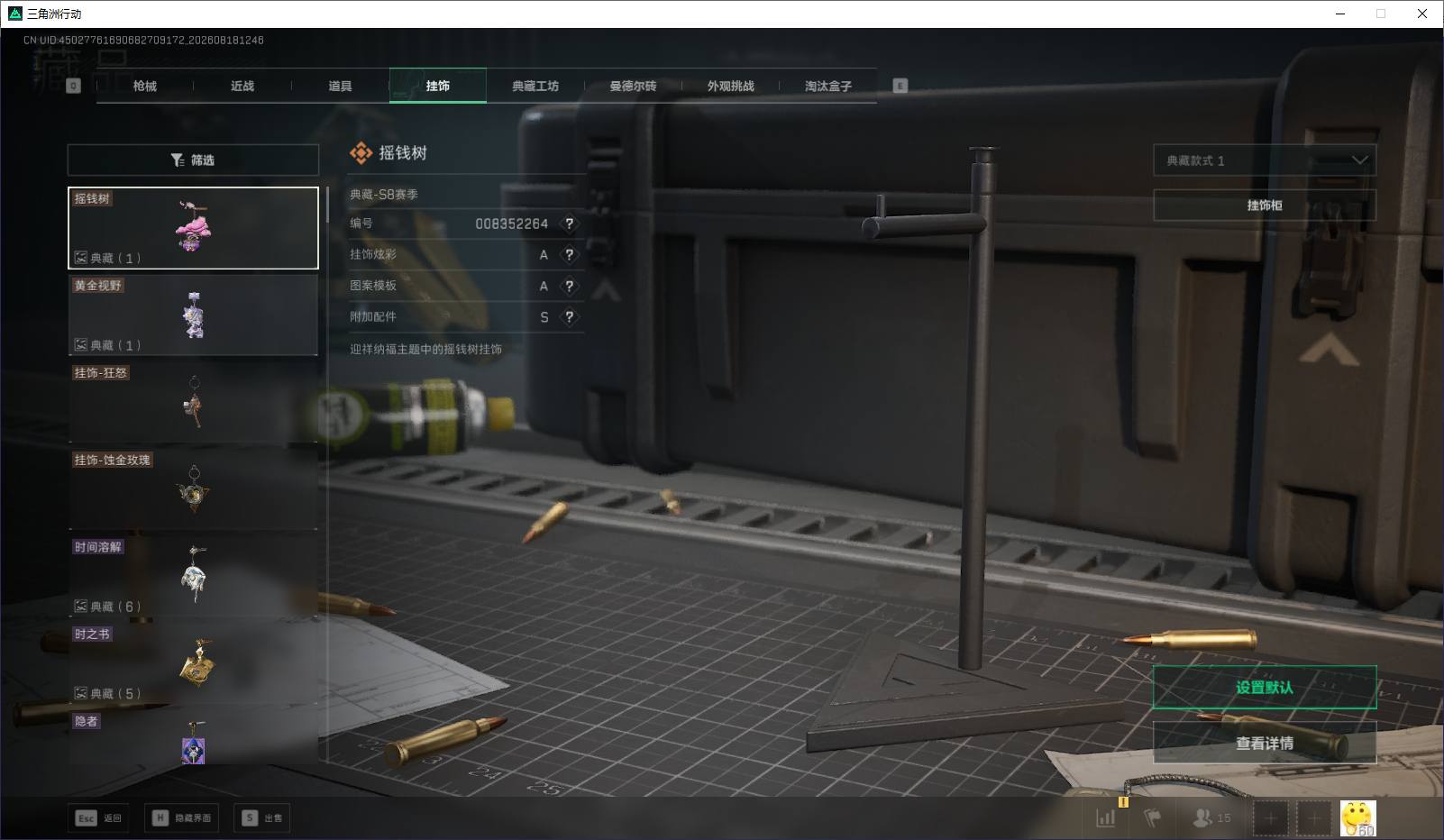Open the 典藏工坊 tab
Viewport: 1444px width, 840px height.
[535, 86]
